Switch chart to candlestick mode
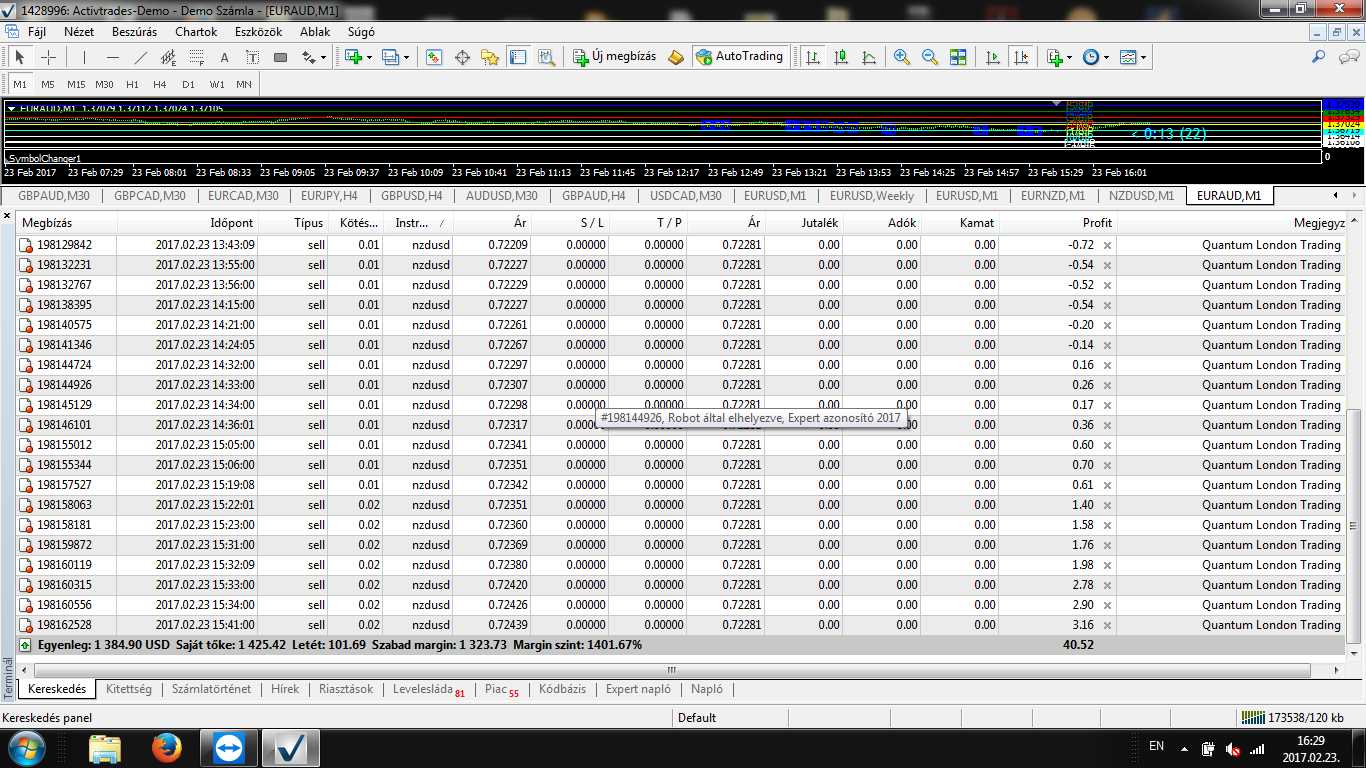1366x768 pixels. [x=841, y=57]
